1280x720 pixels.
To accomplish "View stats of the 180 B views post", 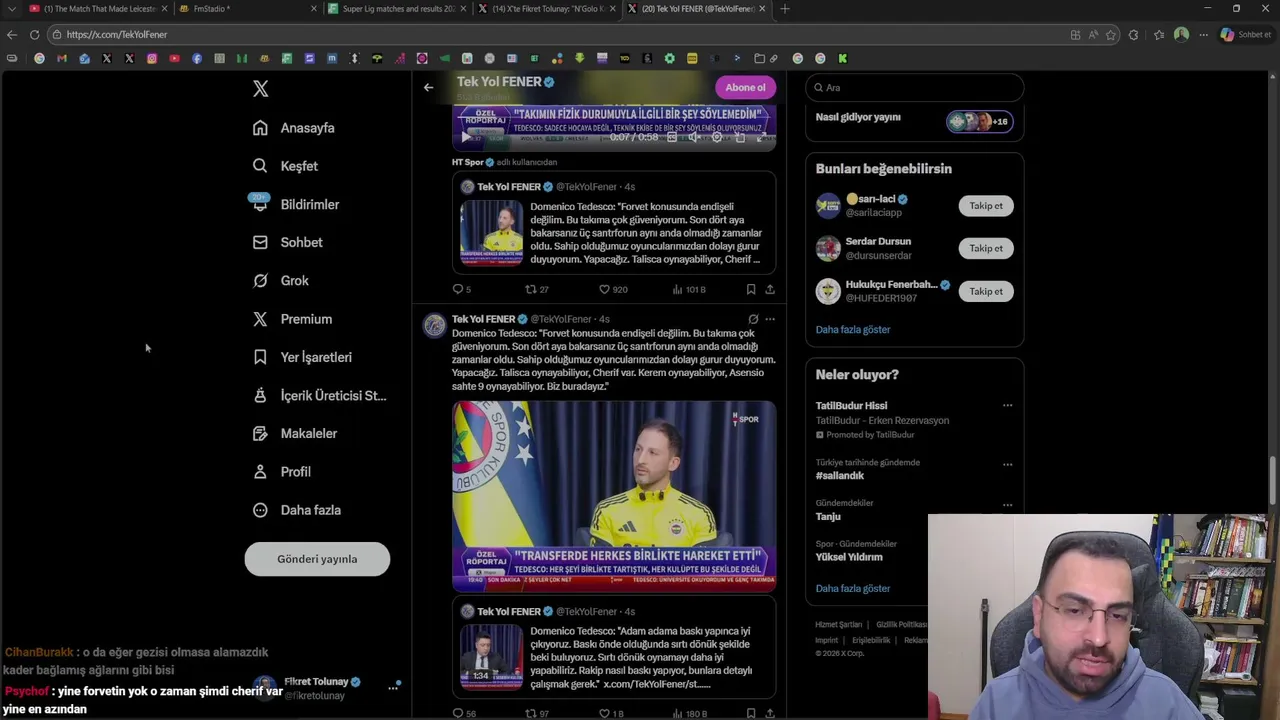I will point(689,713).
